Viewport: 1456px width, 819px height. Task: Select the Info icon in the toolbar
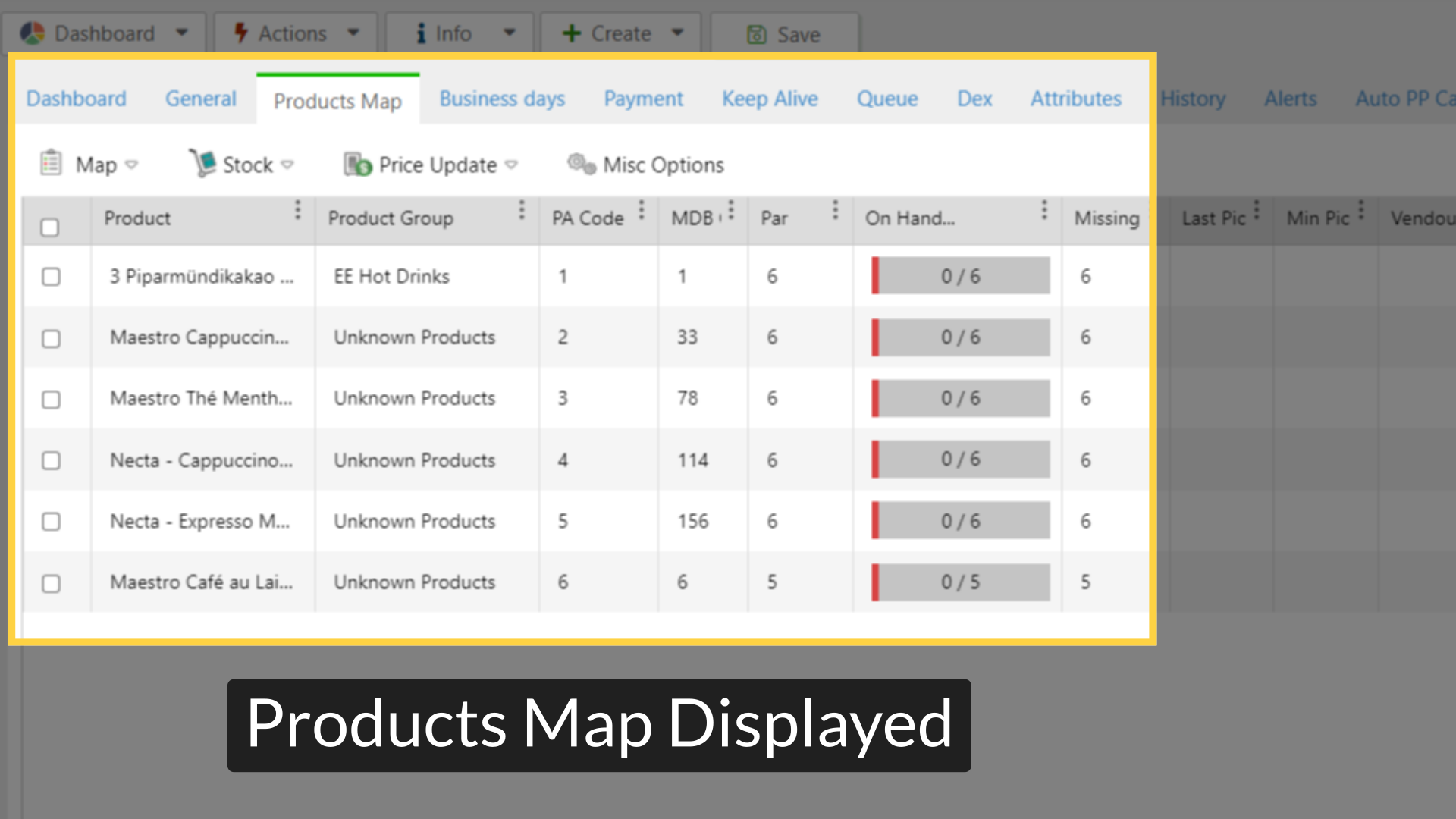click(x=421, y=33)
